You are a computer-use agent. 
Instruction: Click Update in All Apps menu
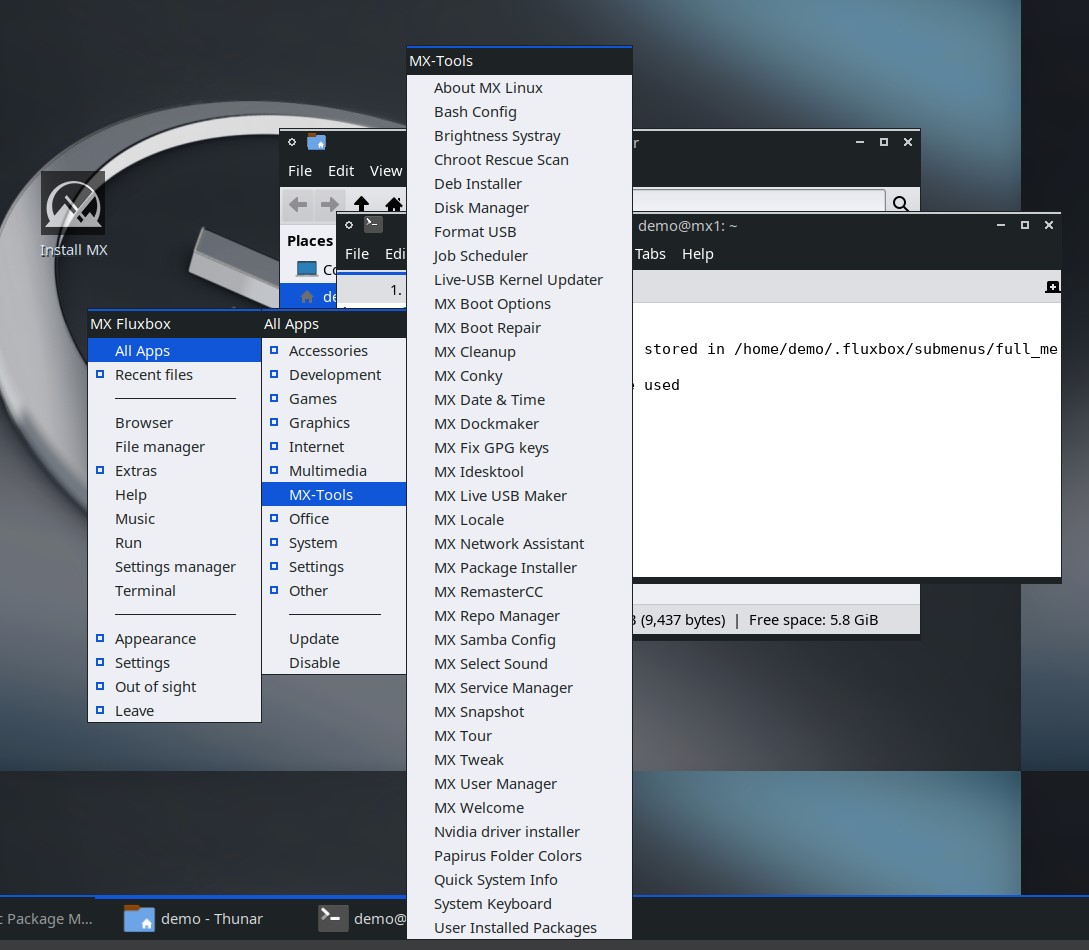[x=334, y=639]
